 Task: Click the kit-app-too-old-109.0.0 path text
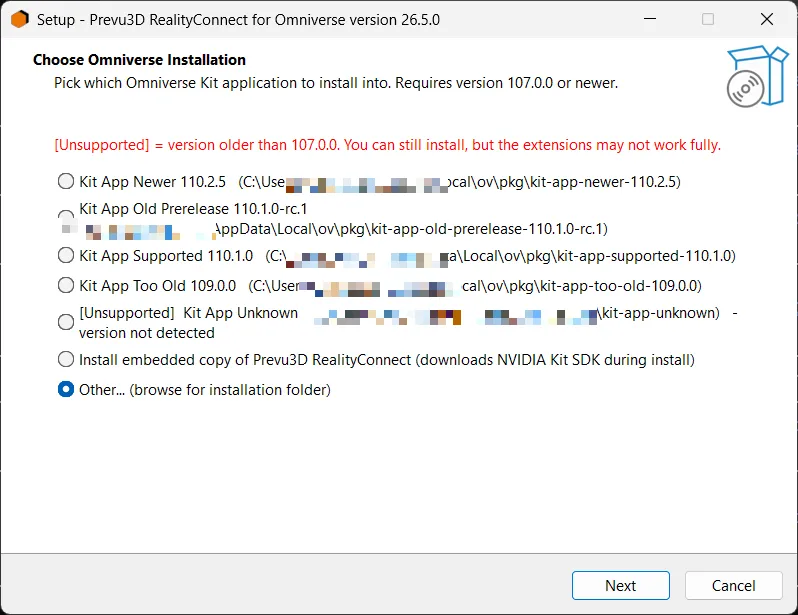(475, 286)
